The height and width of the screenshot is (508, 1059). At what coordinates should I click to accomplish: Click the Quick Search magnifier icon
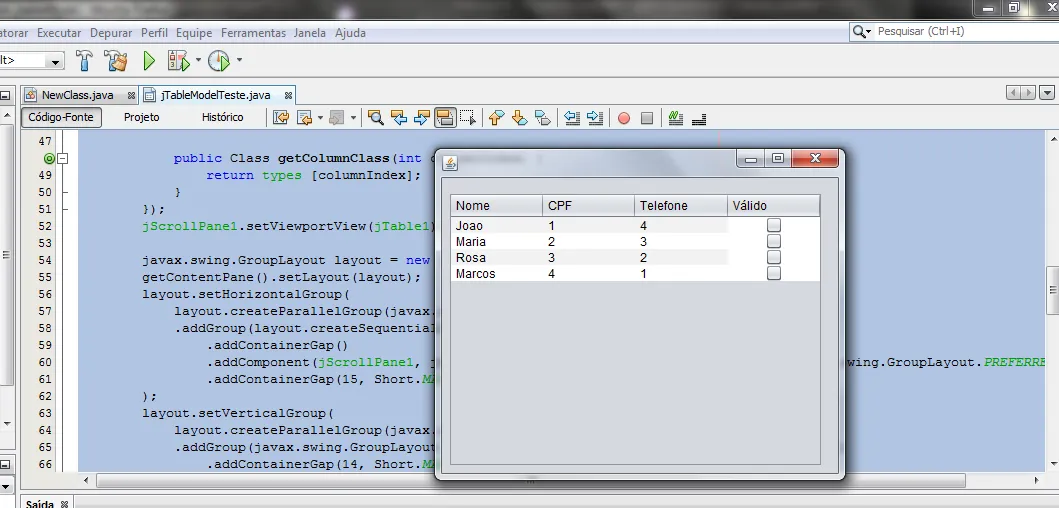[x=859, y=32]
